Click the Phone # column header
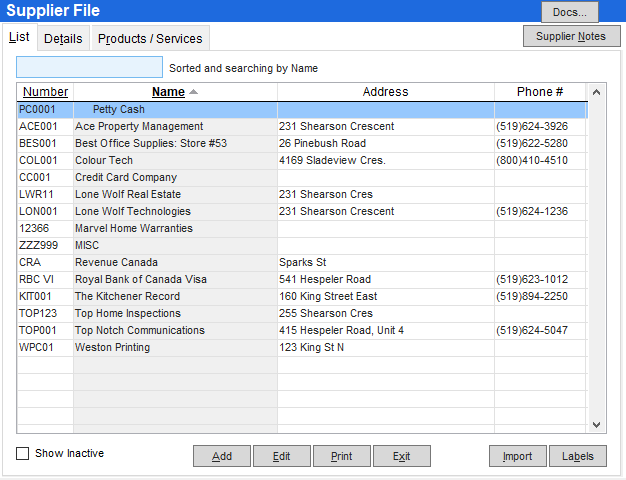This screenshot has height=480, width=626. (x=540, y=92)
